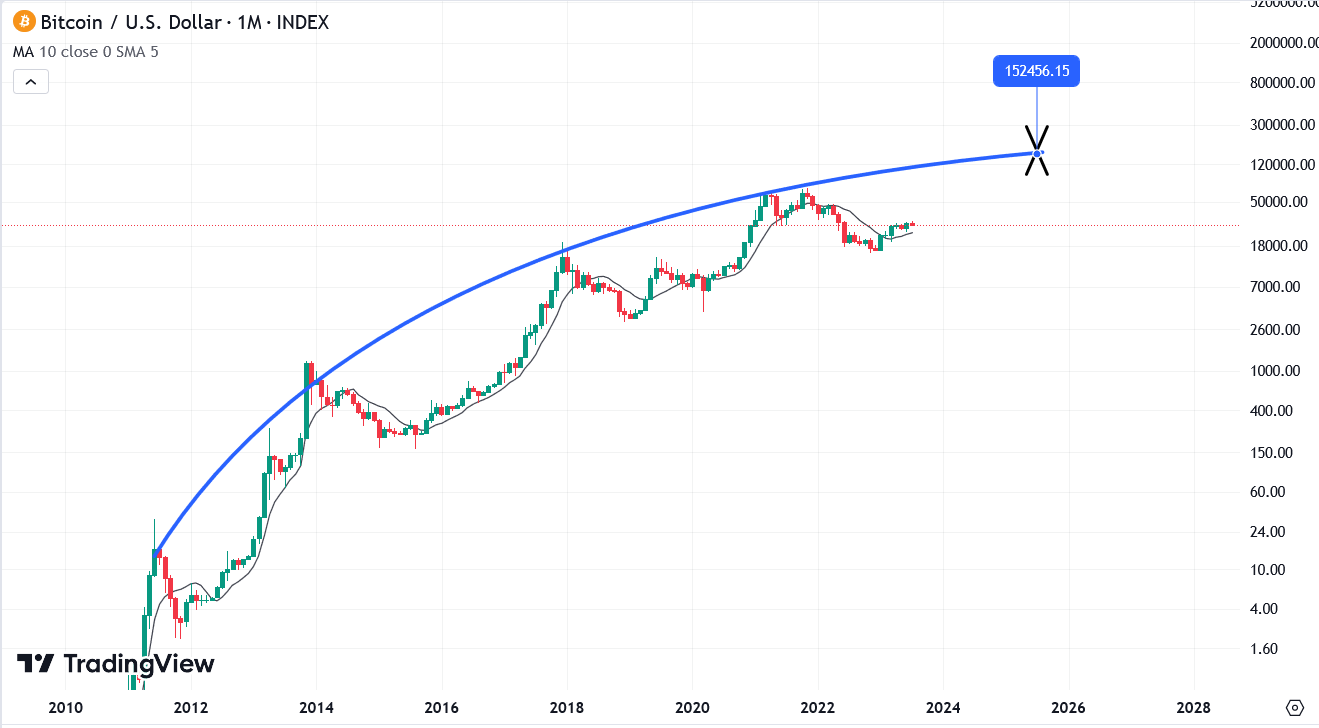Collapse the indicator legend with the chevron
The width and height of the screenshot is (1319, 728).
click(x=30, y=81)
